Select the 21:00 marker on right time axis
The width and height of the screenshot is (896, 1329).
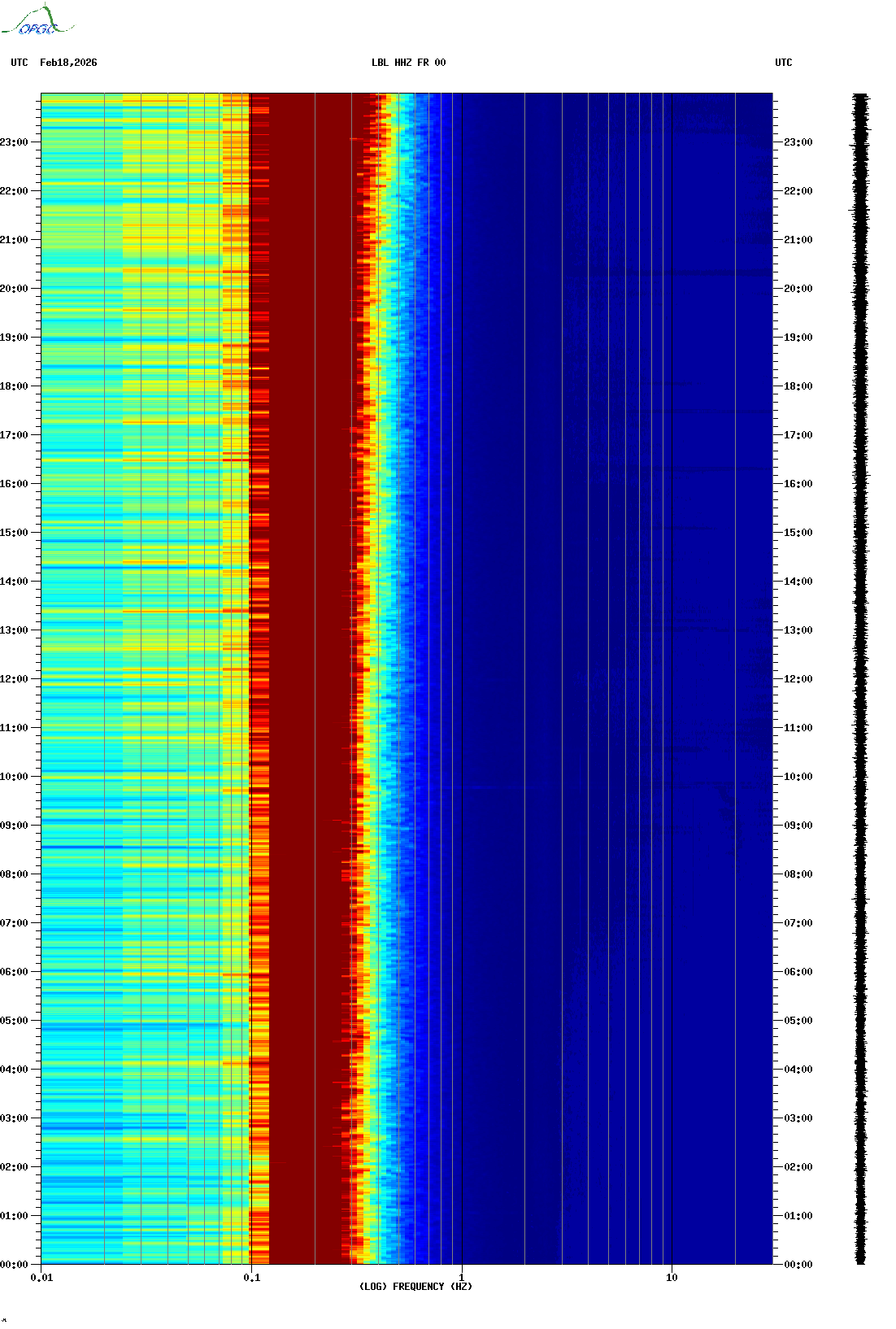798,240
